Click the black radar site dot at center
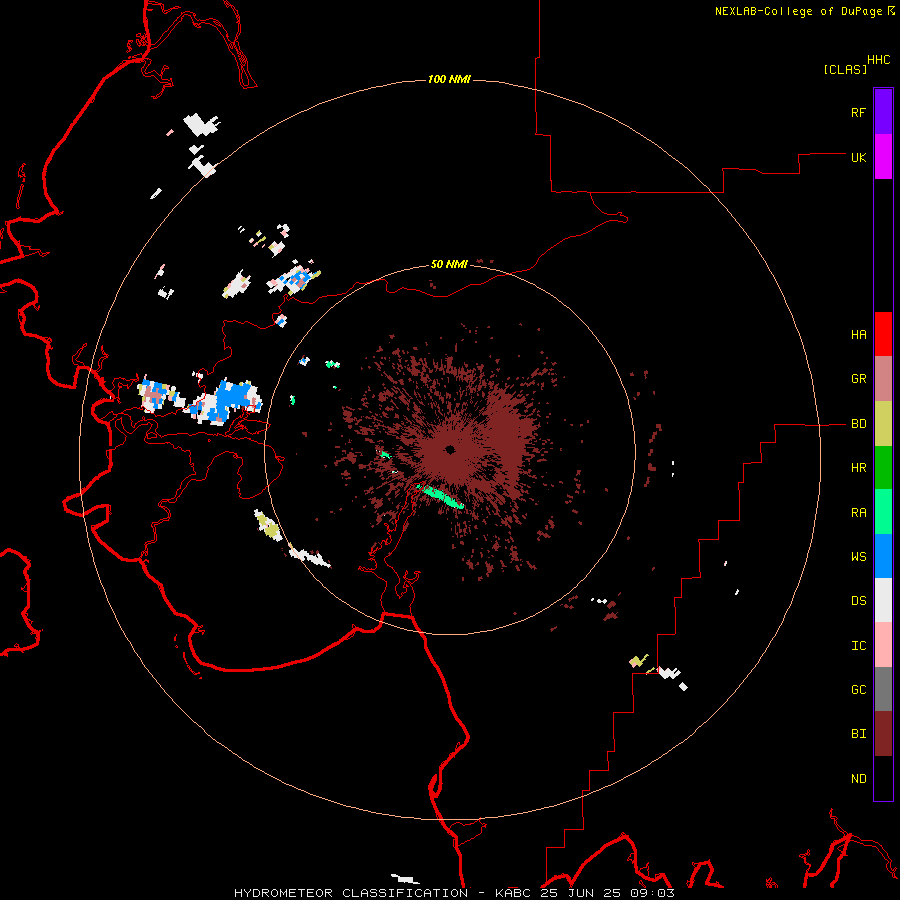Screen dimensions: 900x900 click(450, 450)
